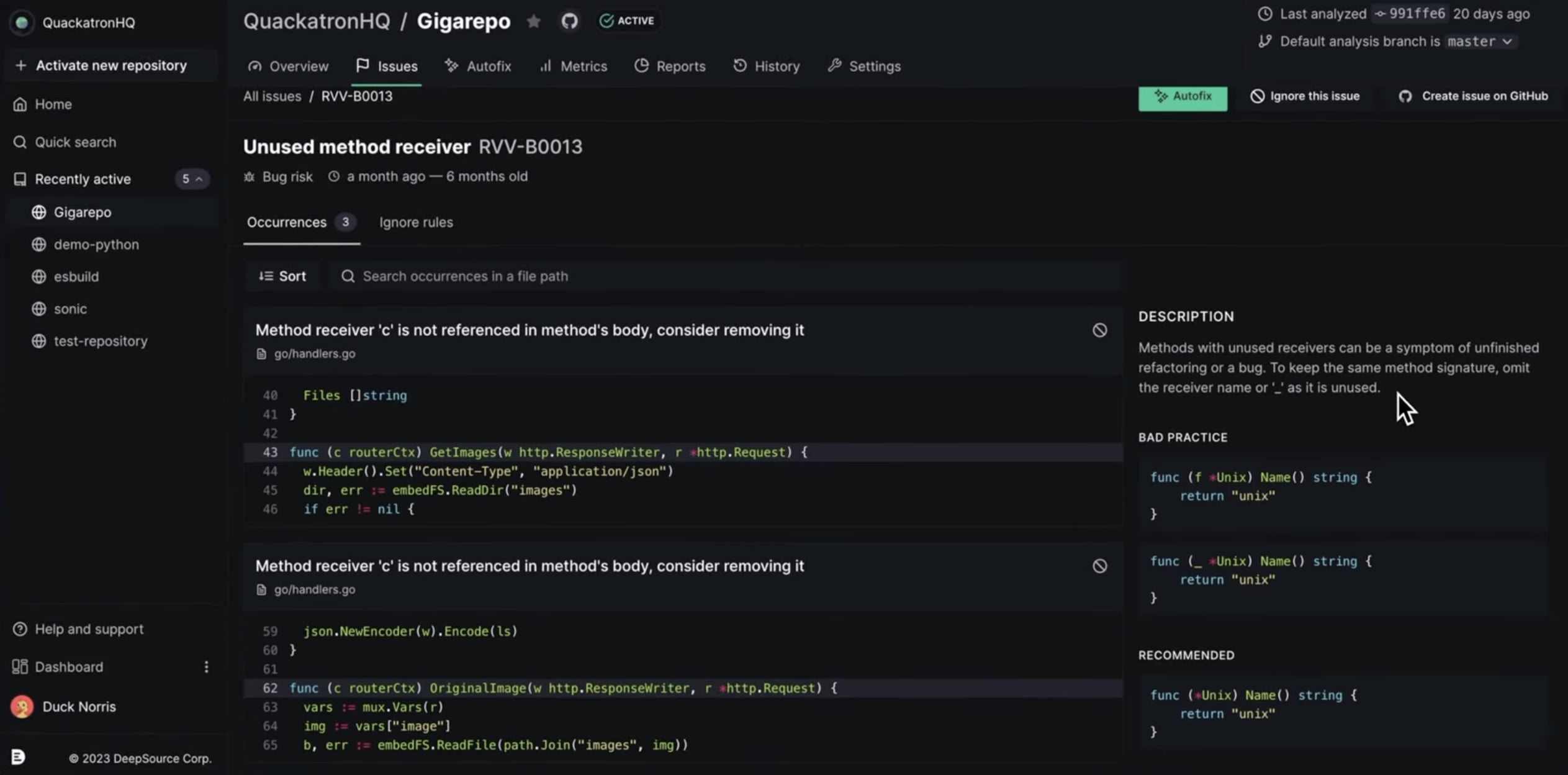Open Gigarepo in the sidebar
This screenshot has height=775, width=1568.
[82, 212]
